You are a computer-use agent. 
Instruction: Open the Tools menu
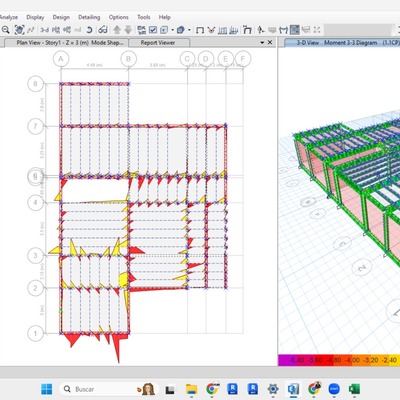click(x=144, y=17)
